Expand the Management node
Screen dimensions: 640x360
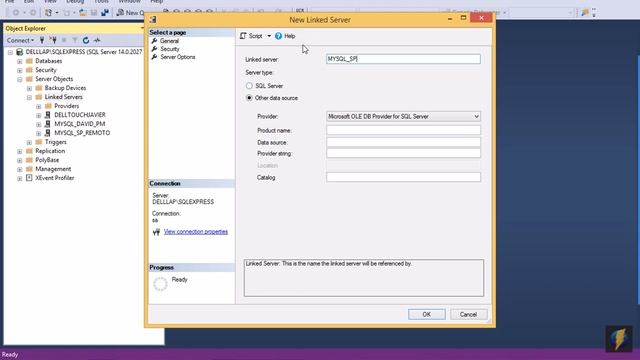pos(20,169)
